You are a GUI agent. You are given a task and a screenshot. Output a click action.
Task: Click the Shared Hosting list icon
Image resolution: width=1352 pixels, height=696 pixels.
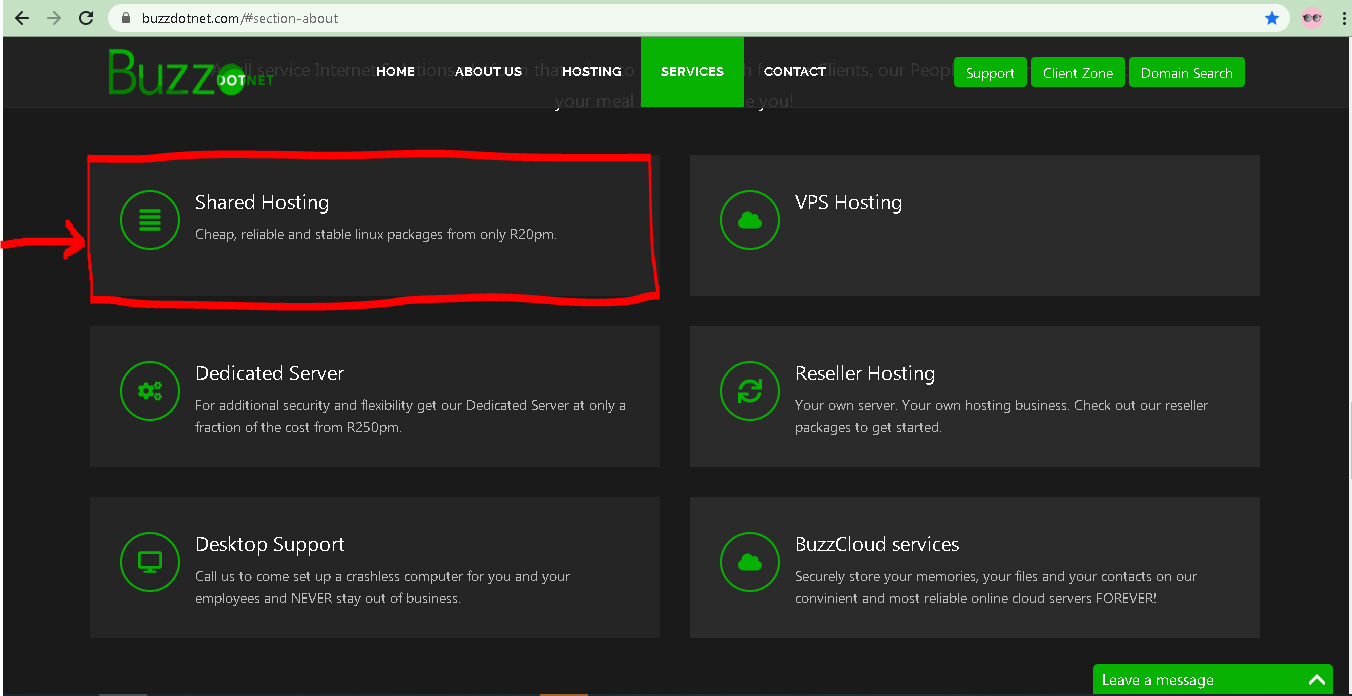(x=150, y=220)
